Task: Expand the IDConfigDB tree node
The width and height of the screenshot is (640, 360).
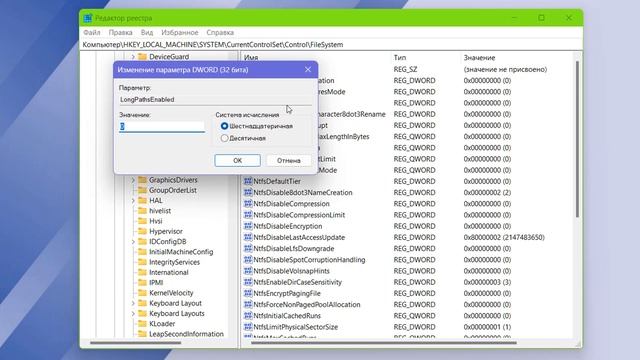Action: coord(133,242)
